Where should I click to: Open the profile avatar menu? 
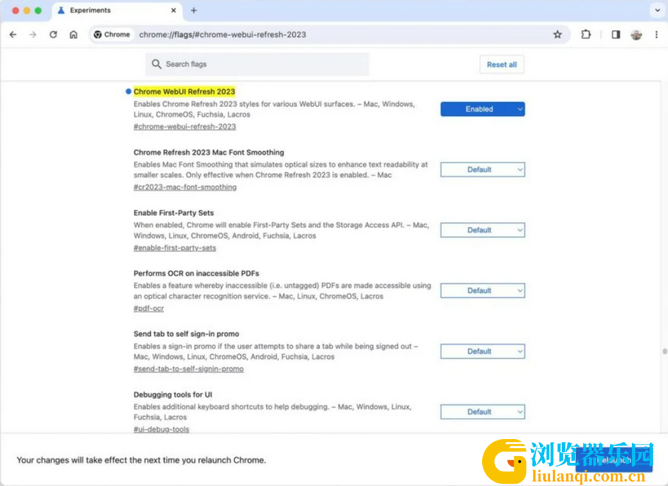tap(636, 35)
